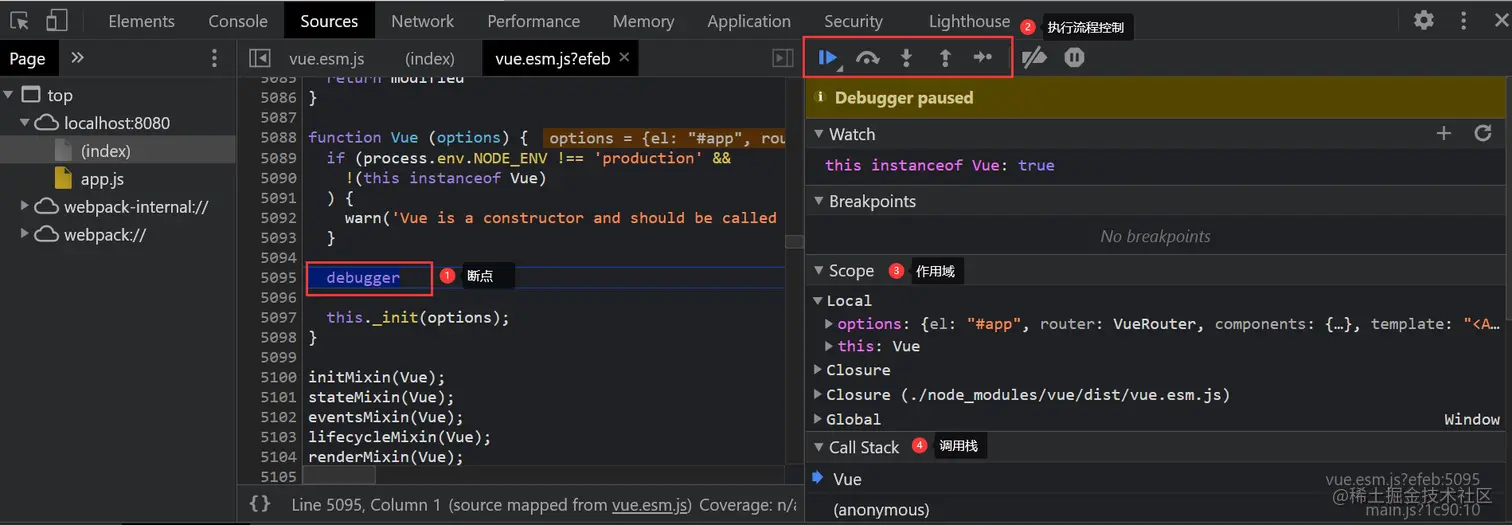Select app.js in the file tree

coord(102,179)
